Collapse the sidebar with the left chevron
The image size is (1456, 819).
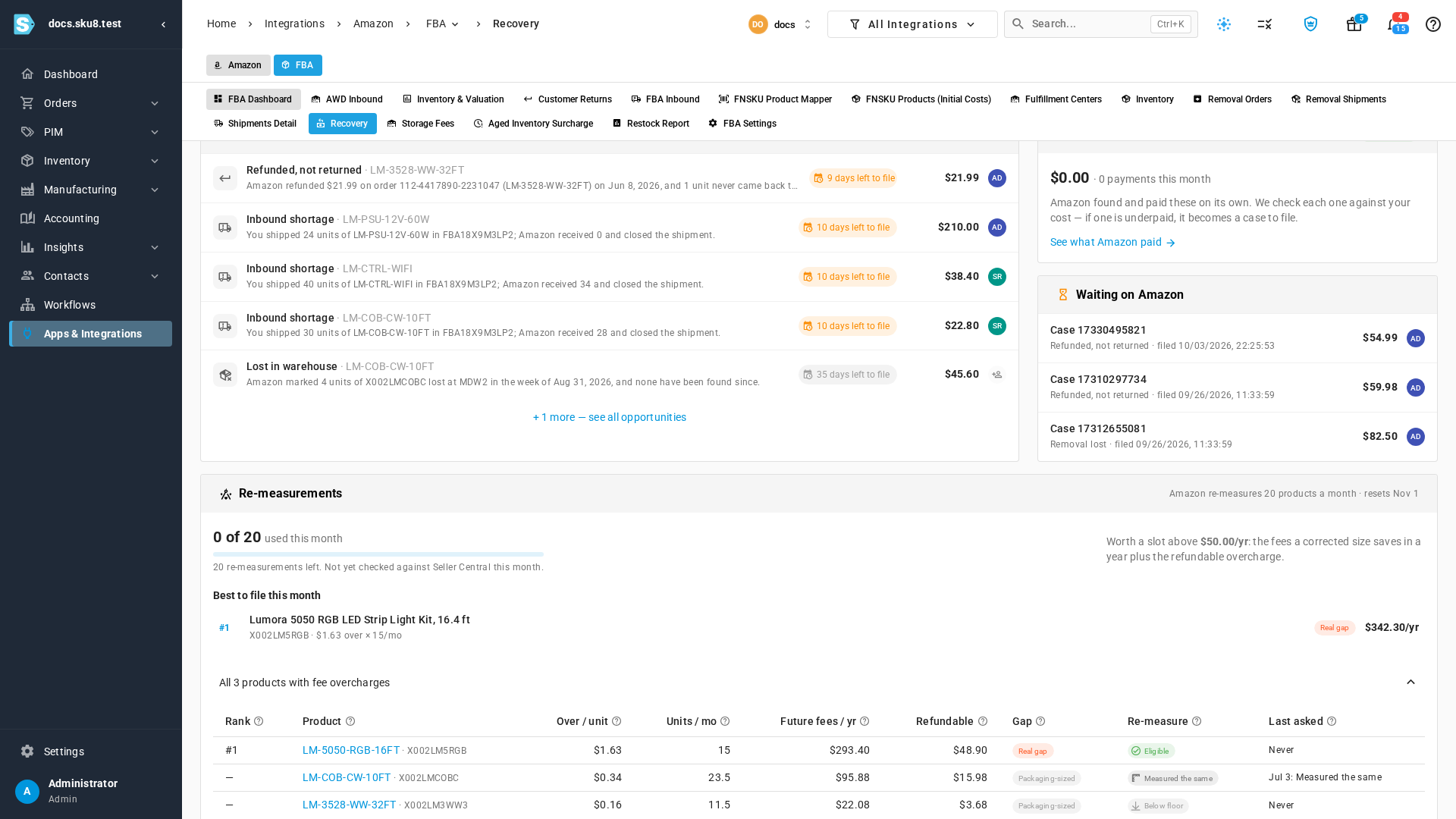coord(164,24)
